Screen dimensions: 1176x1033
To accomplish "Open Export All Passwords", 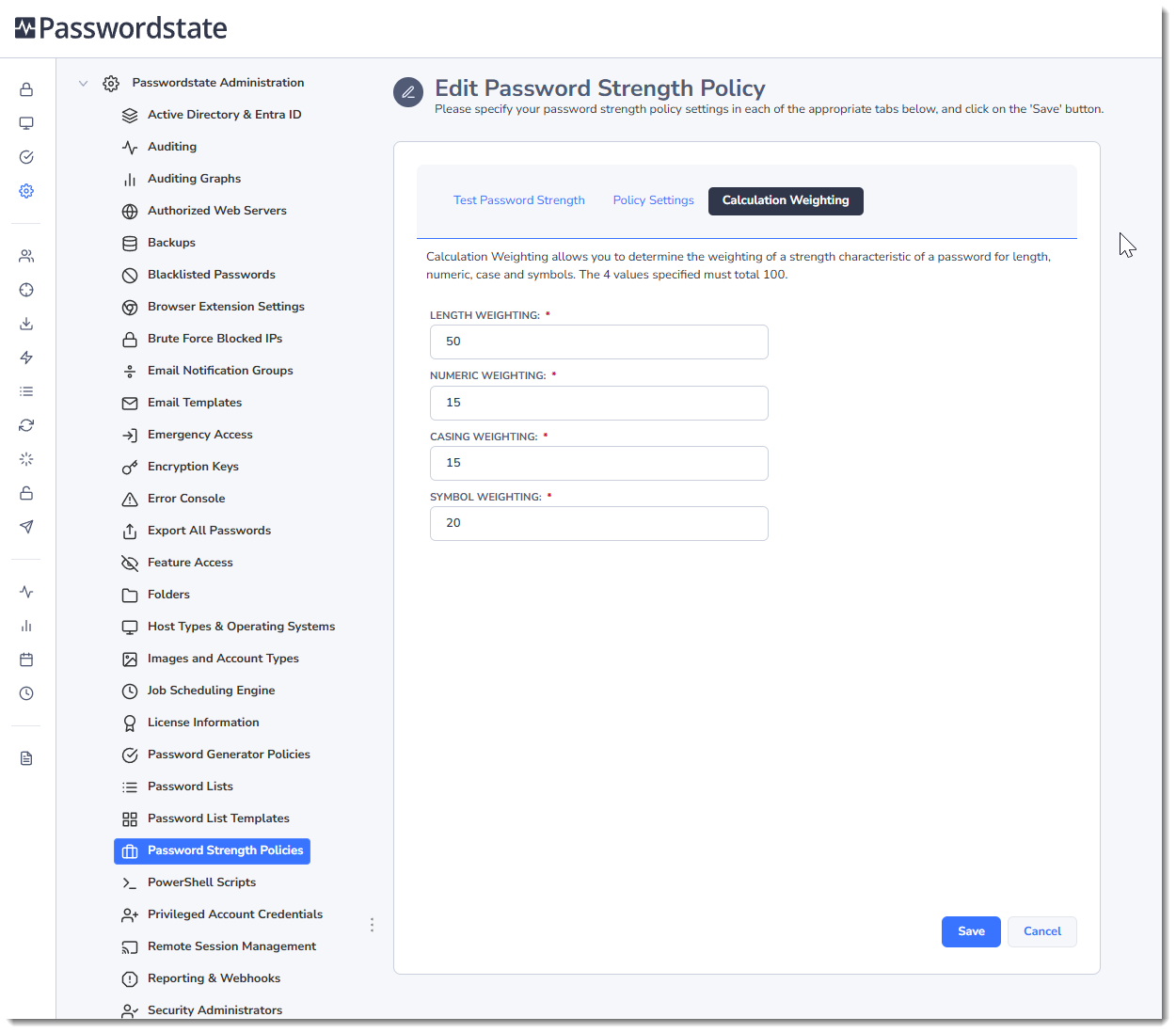I will (x=209, y=531).
